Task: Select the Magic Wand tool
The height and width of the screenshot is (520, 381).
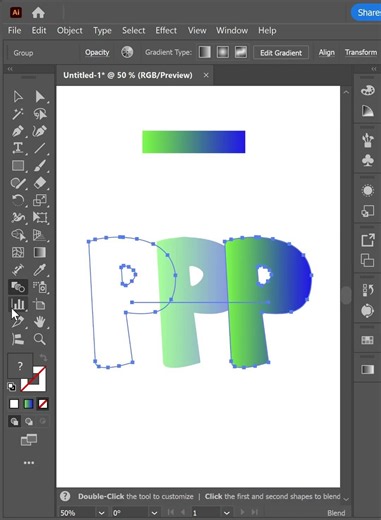Action: tap(18, 114)
